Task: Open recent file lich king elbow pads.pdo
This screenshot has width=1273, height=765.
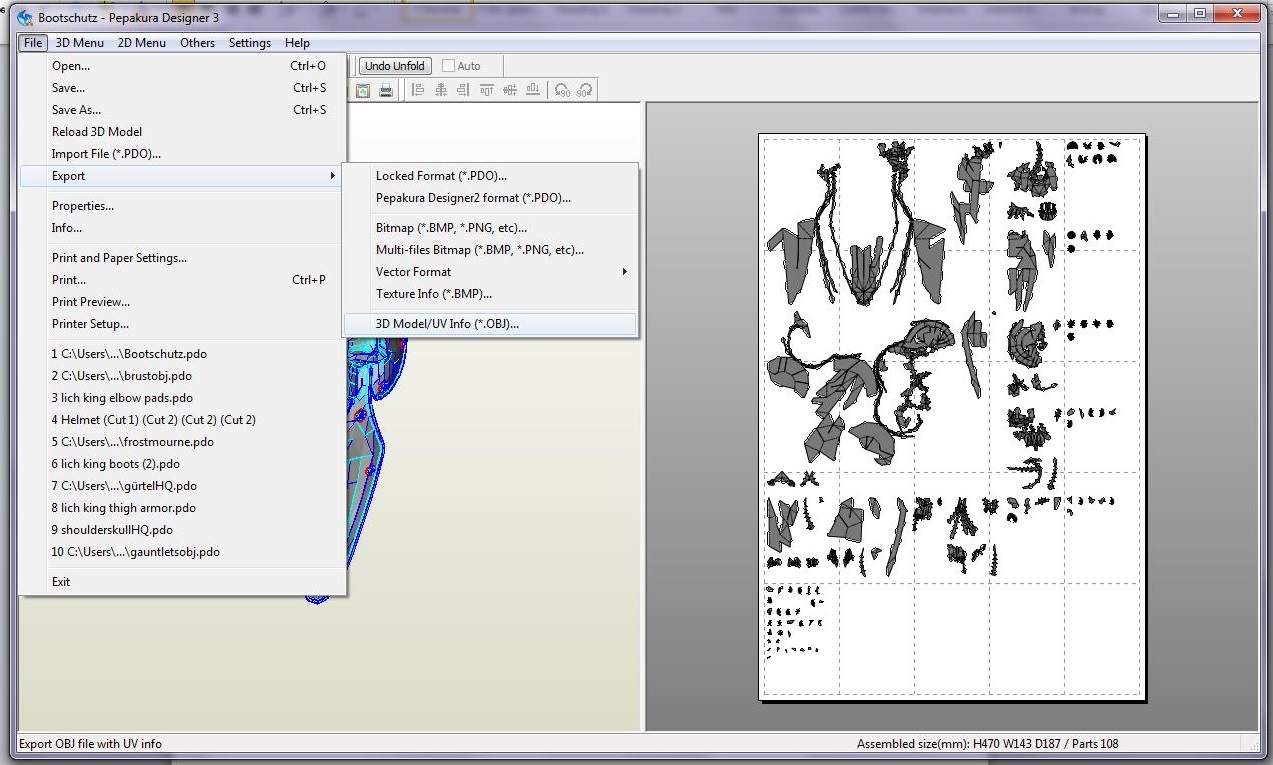Action: pos(183,398)
